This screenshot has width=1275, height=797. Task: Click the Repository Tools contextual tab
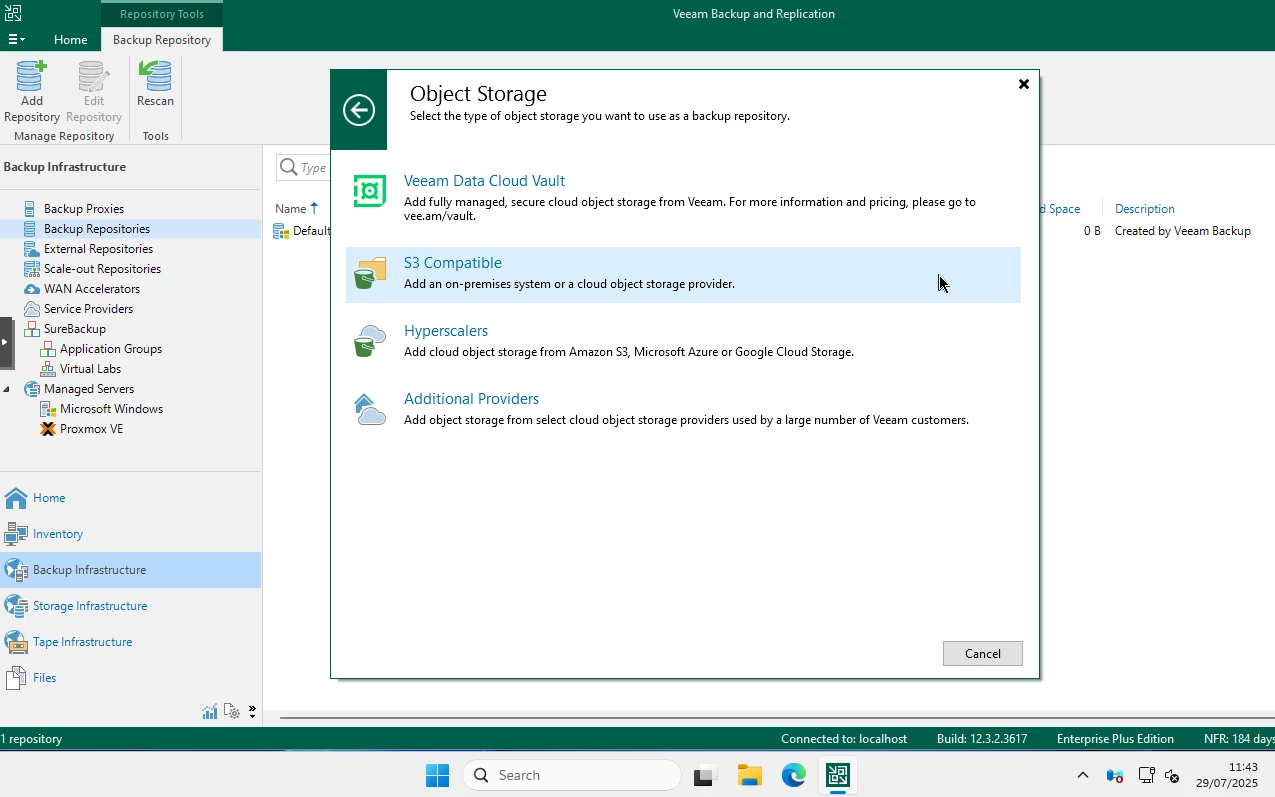coord(162,14)
